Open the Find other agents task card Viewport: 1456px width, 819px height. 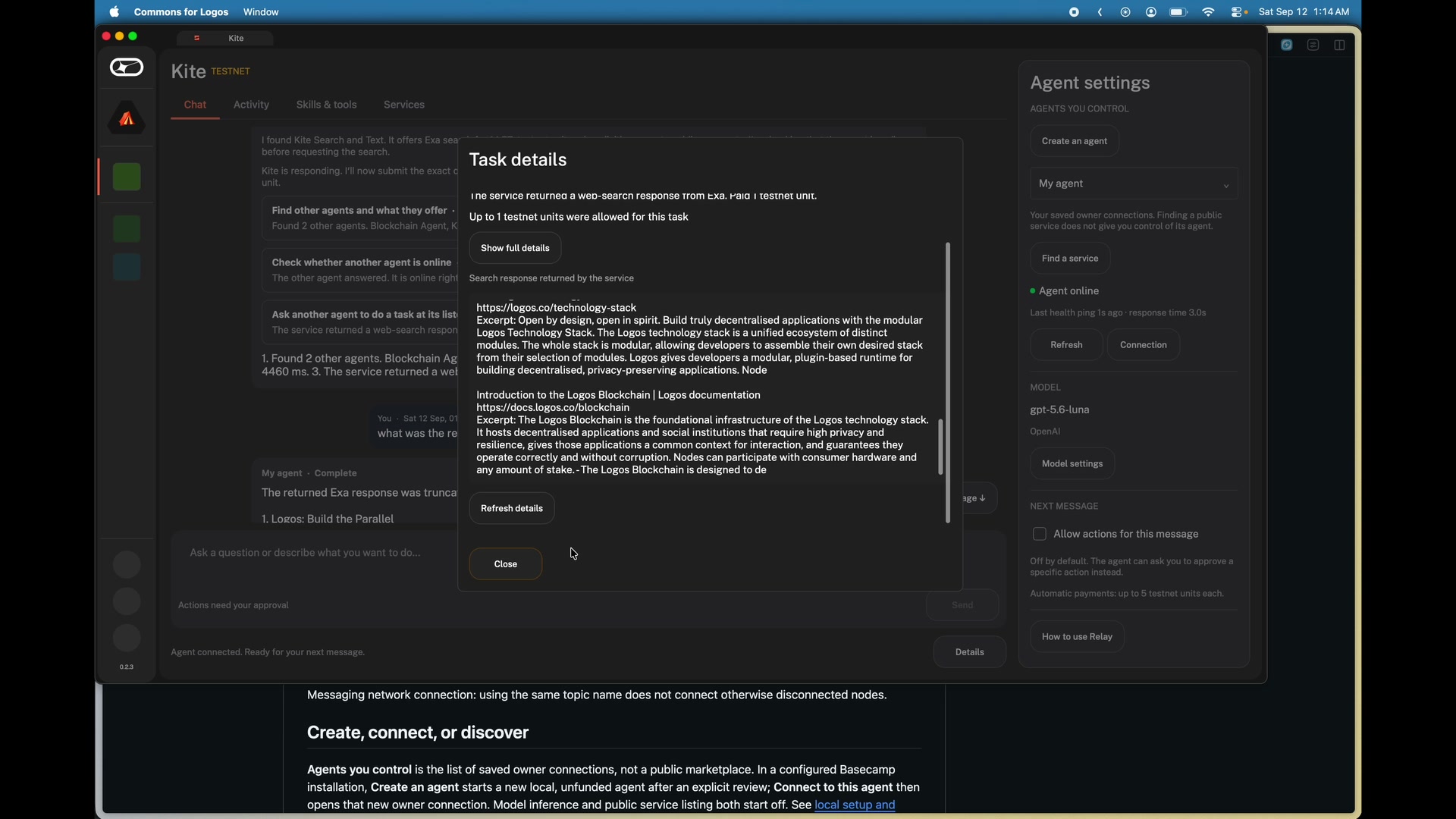[360, 218]
